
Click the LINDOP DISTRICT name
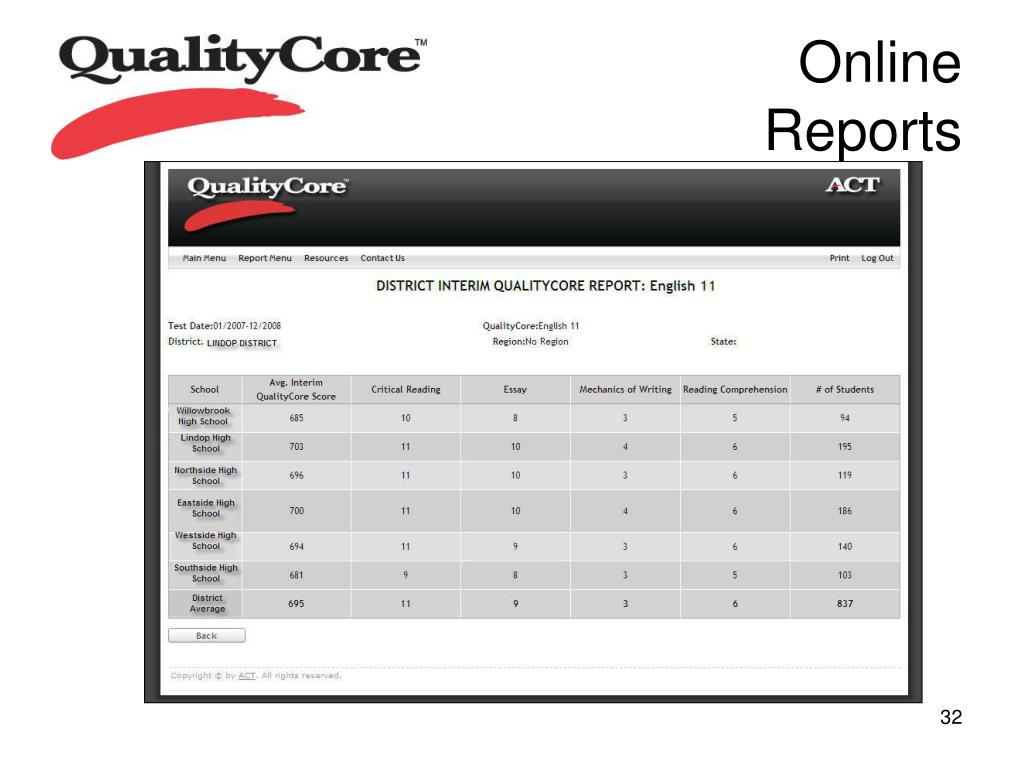242,343
